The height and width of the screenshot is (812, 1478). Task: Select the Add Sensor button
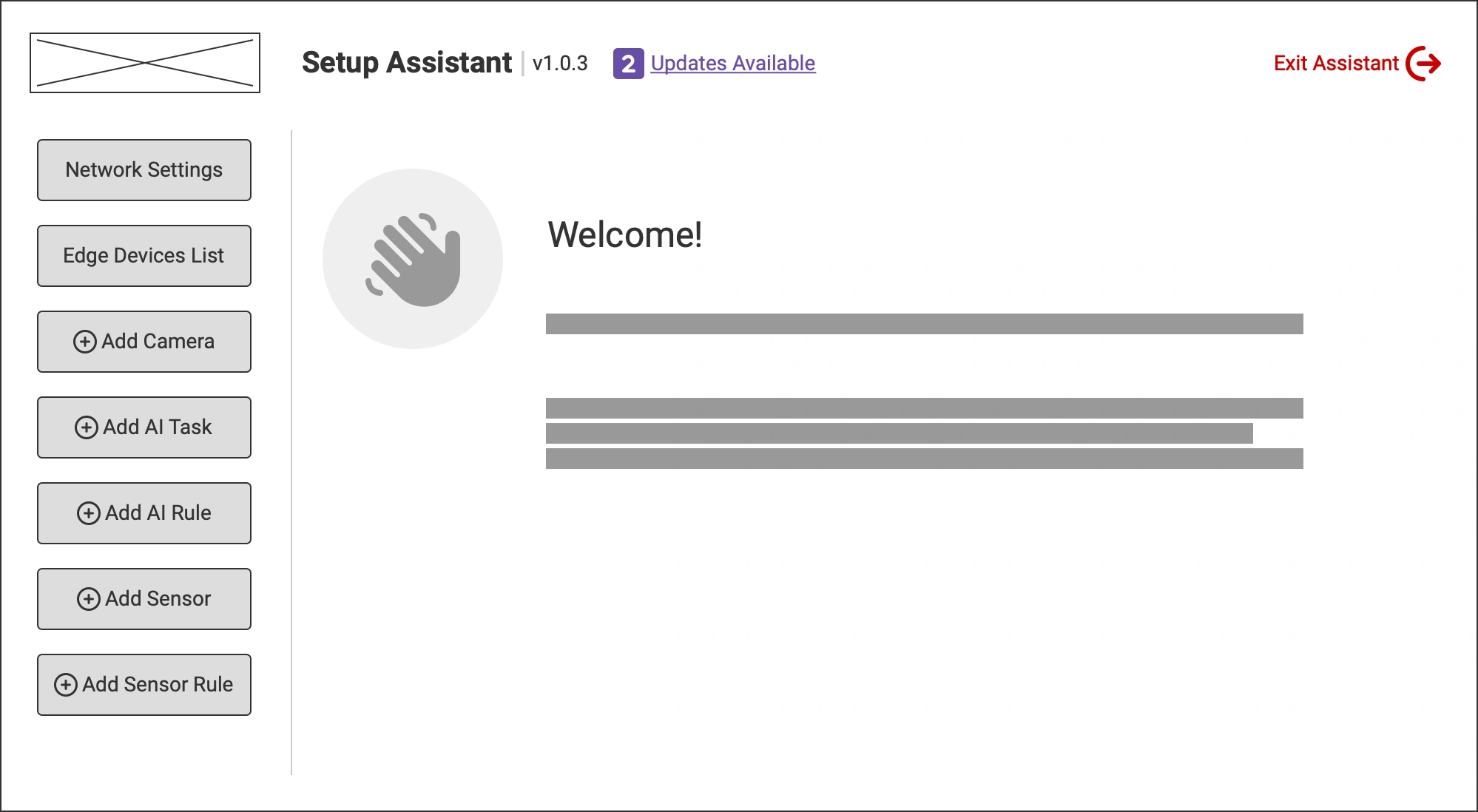click(x=144, y=598)
